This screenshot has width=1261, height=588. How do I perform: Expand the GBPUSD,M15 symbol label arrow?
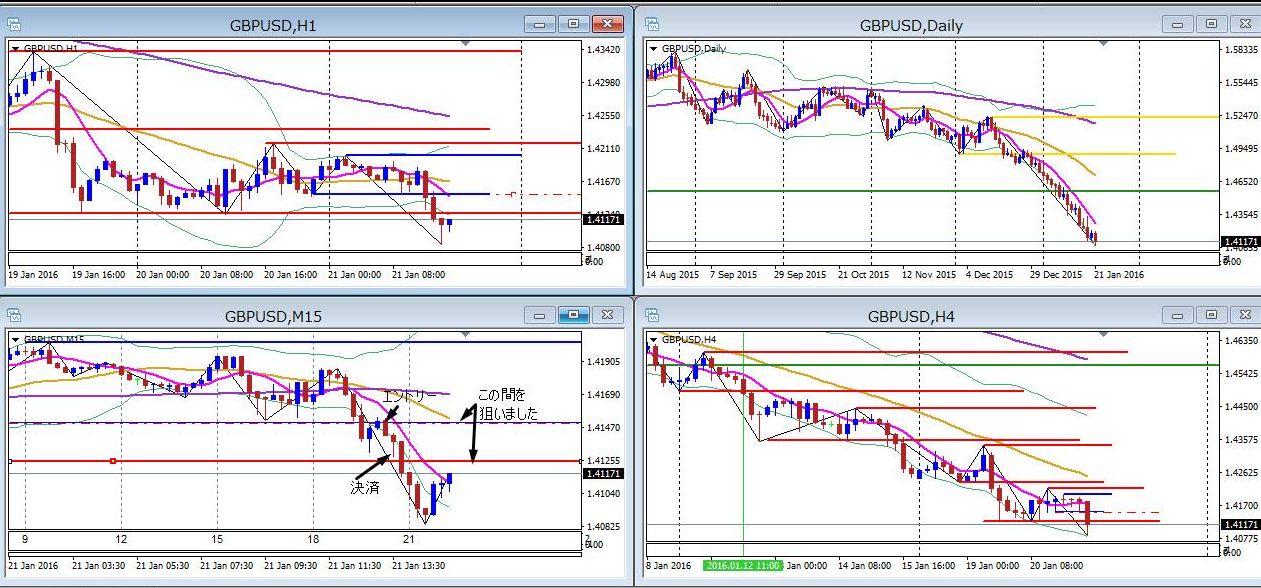click(x=16, y=339)
